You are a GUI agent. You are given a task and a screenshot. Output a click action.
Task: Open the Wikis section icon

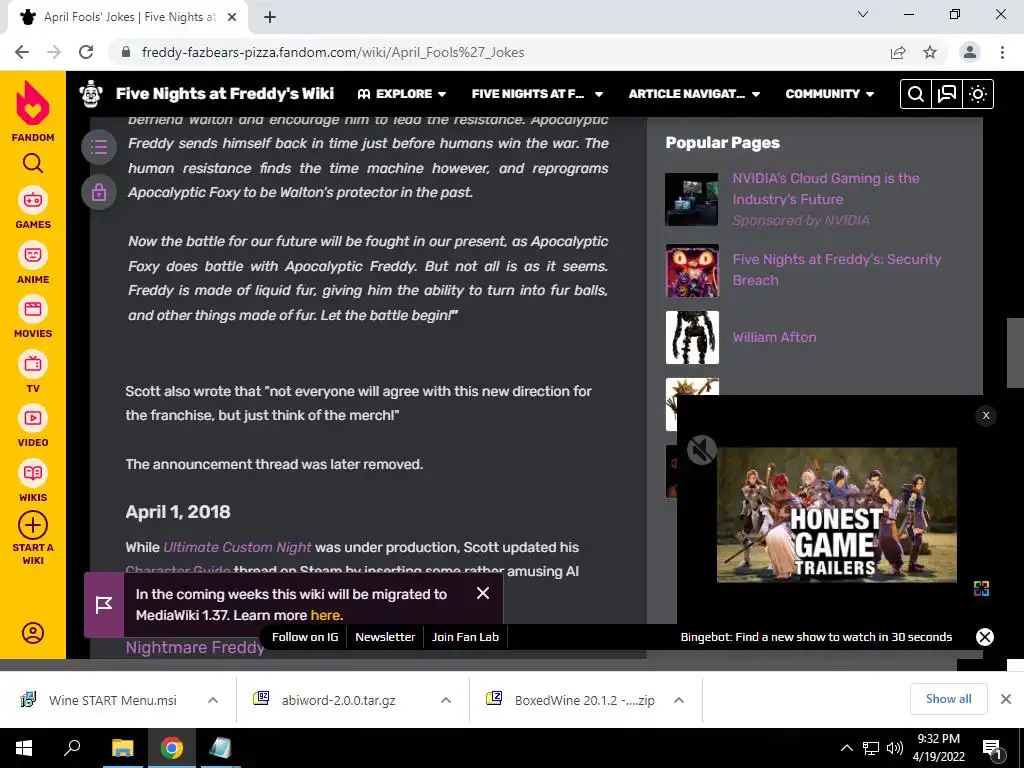point(33,473)
